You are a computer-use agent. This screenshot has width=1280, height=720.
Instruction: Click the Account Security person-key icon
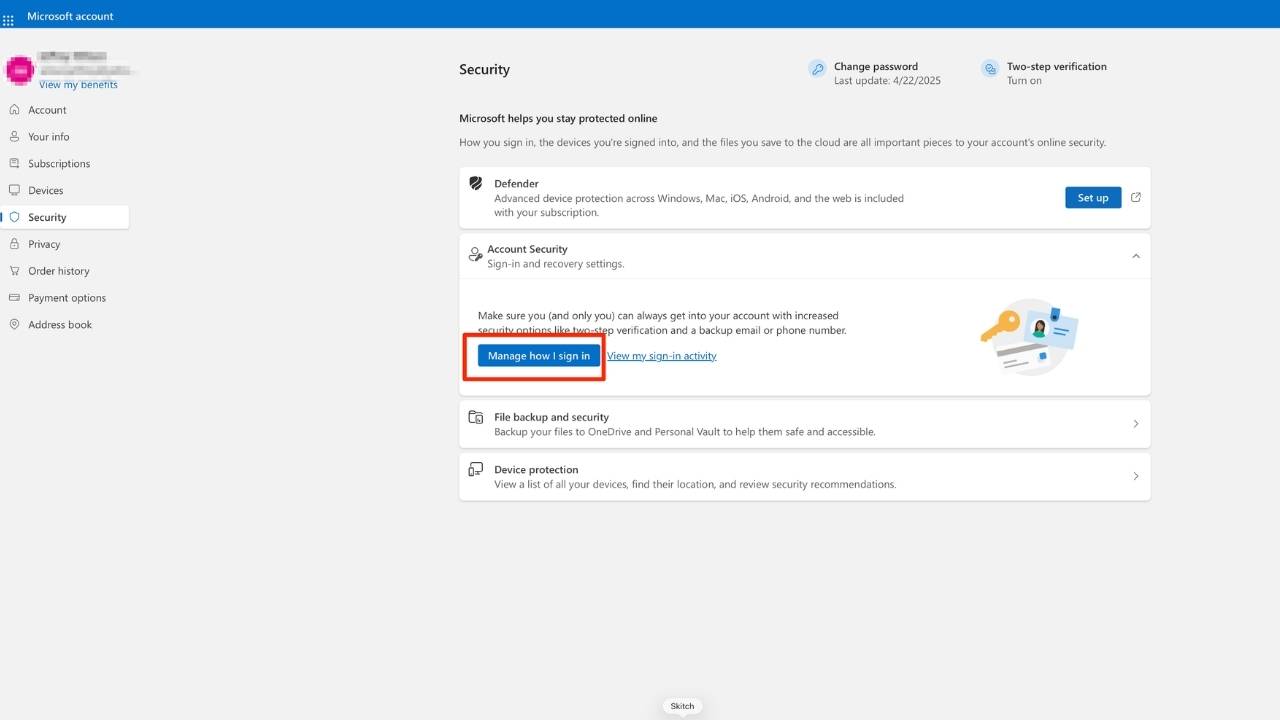pyautogui.click(x=476, y=256)
